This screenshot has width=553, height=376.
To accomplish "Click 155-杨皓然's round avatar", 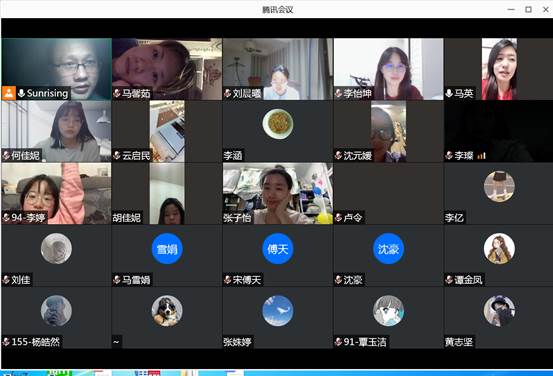I will [x=56, y=311].
